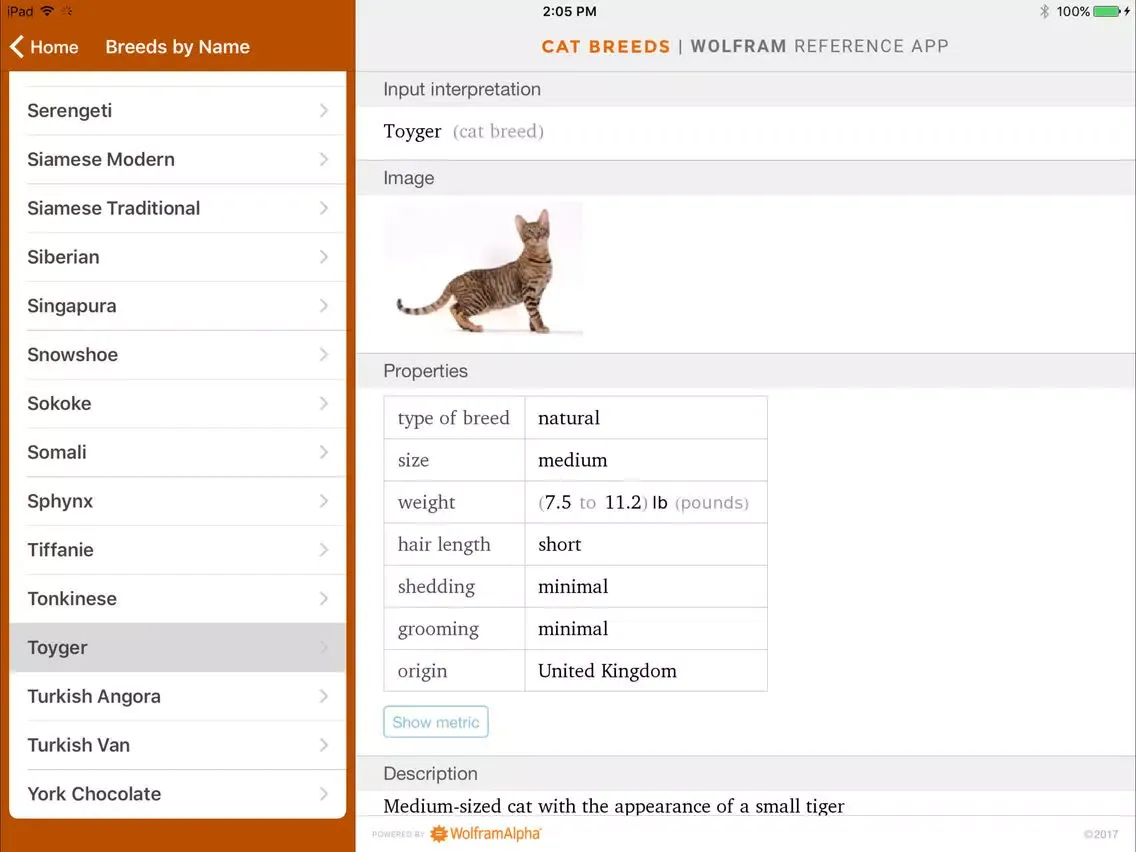Click the Description section header
Screen dimensions: 1136x852
click(430, 774)
